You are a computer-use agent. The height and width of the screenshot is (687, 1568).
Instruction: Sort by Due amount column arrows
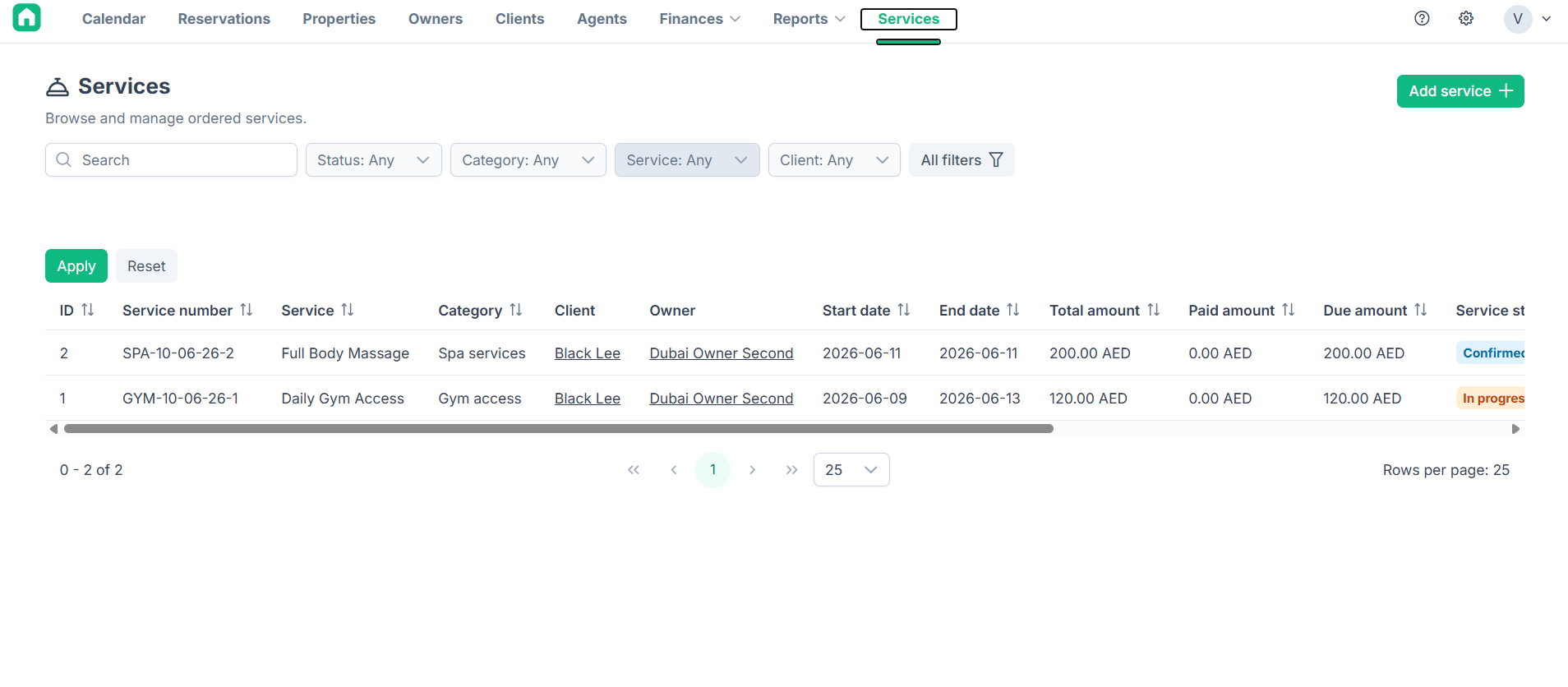click(x=1421, y=310)
